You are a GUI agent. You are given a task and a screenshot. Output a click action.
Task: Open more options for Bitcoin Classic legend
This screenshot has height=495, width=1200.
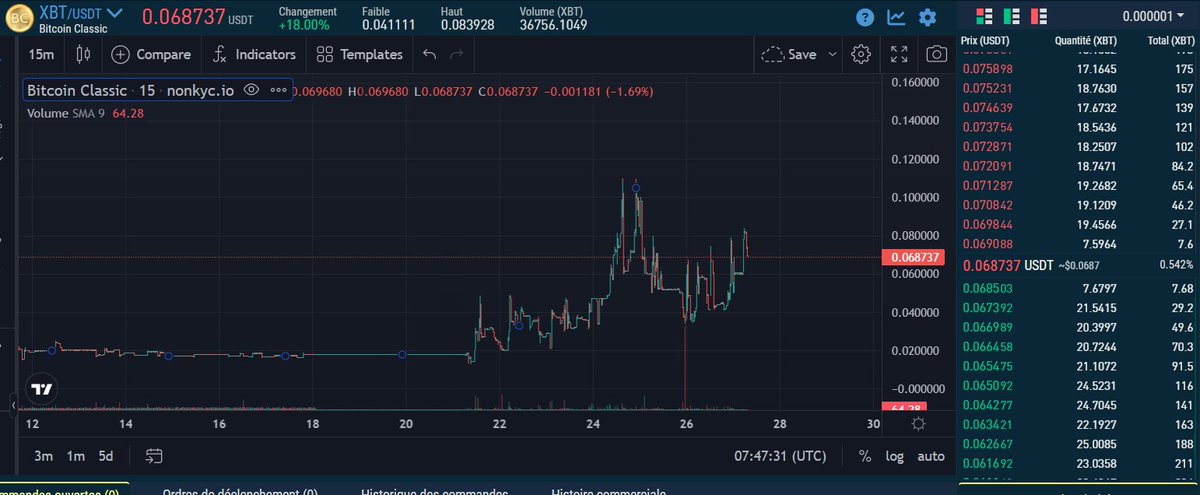[x=278, y=90]
